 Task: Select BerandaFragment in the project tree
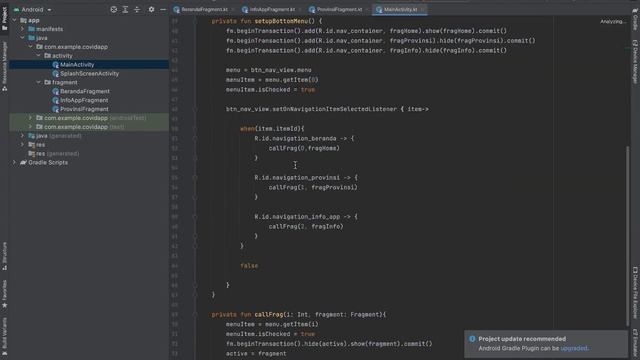(x=84, y=91)
